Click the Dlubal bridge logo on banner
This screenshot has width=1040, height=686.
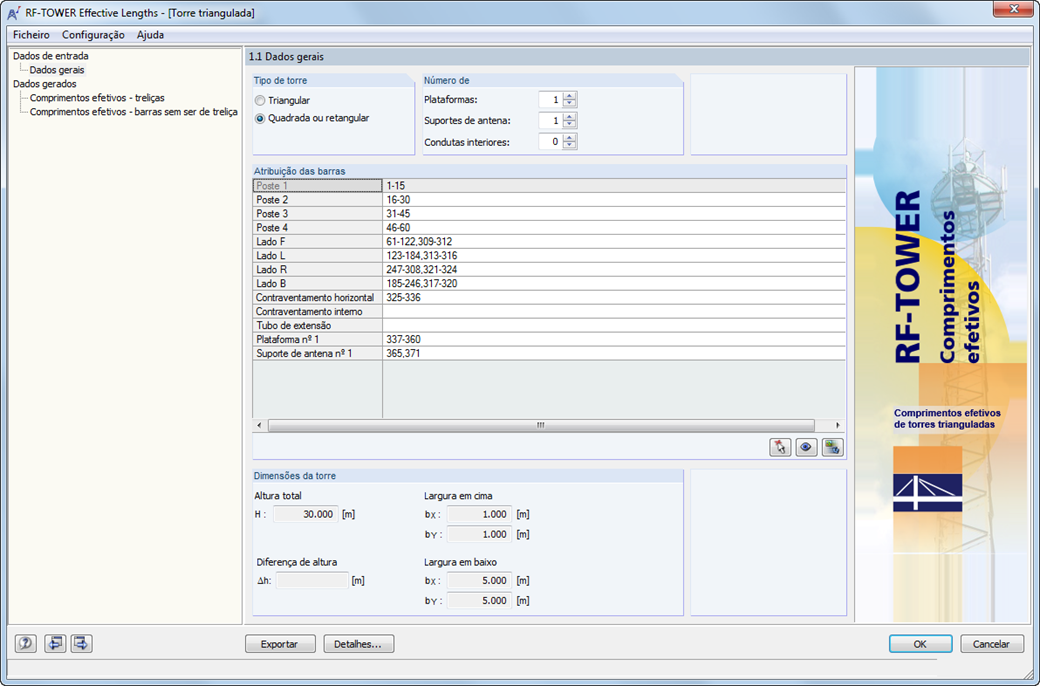[x=927, y=492]
